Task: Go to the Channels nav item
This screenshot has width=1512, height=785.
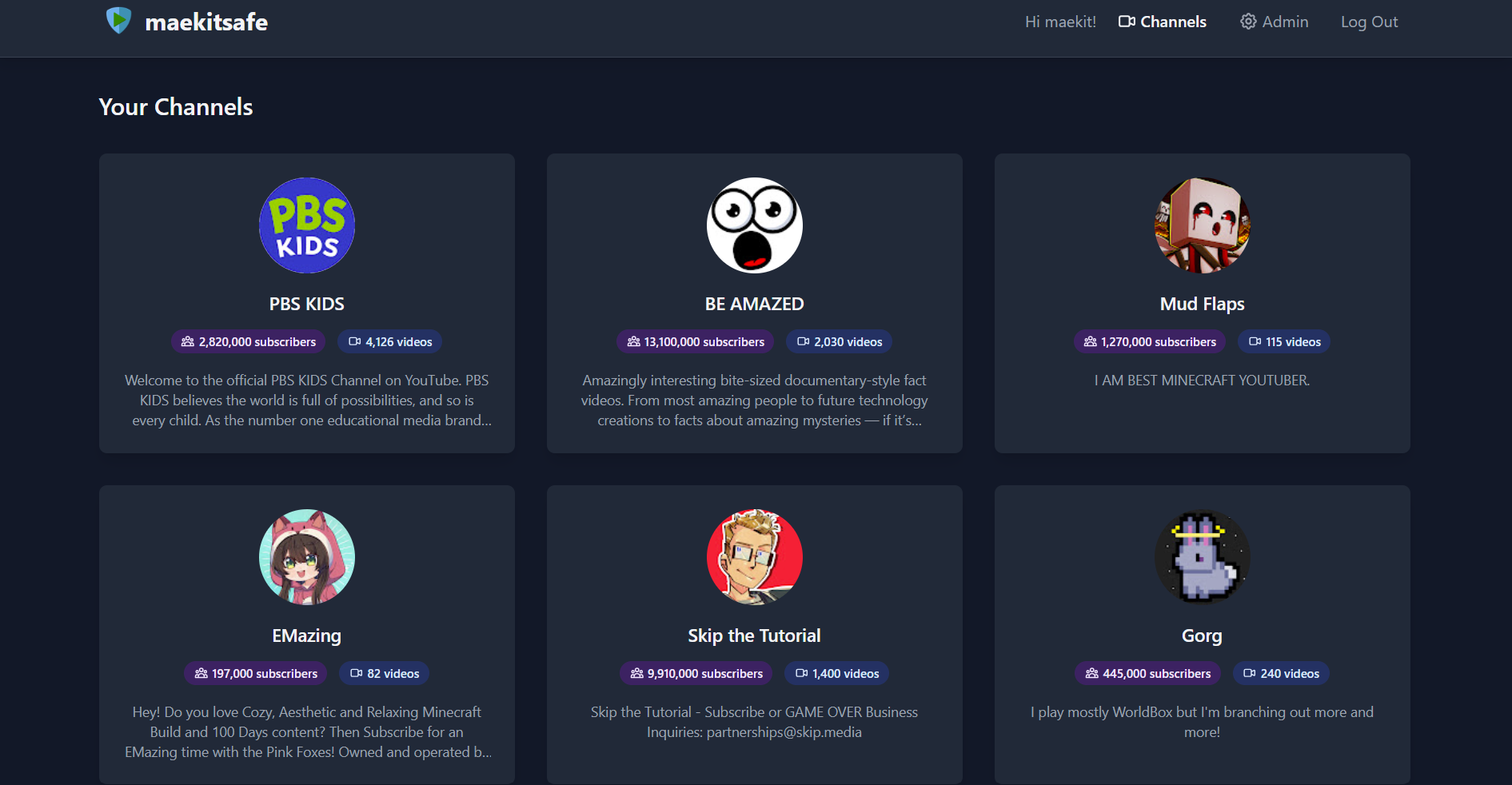Action: tap(1163, 22)
